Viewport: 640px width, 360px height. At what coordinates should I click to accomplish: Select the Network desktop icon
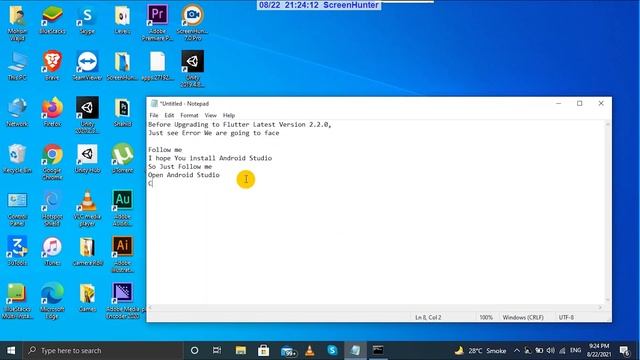tap(17, 112)
